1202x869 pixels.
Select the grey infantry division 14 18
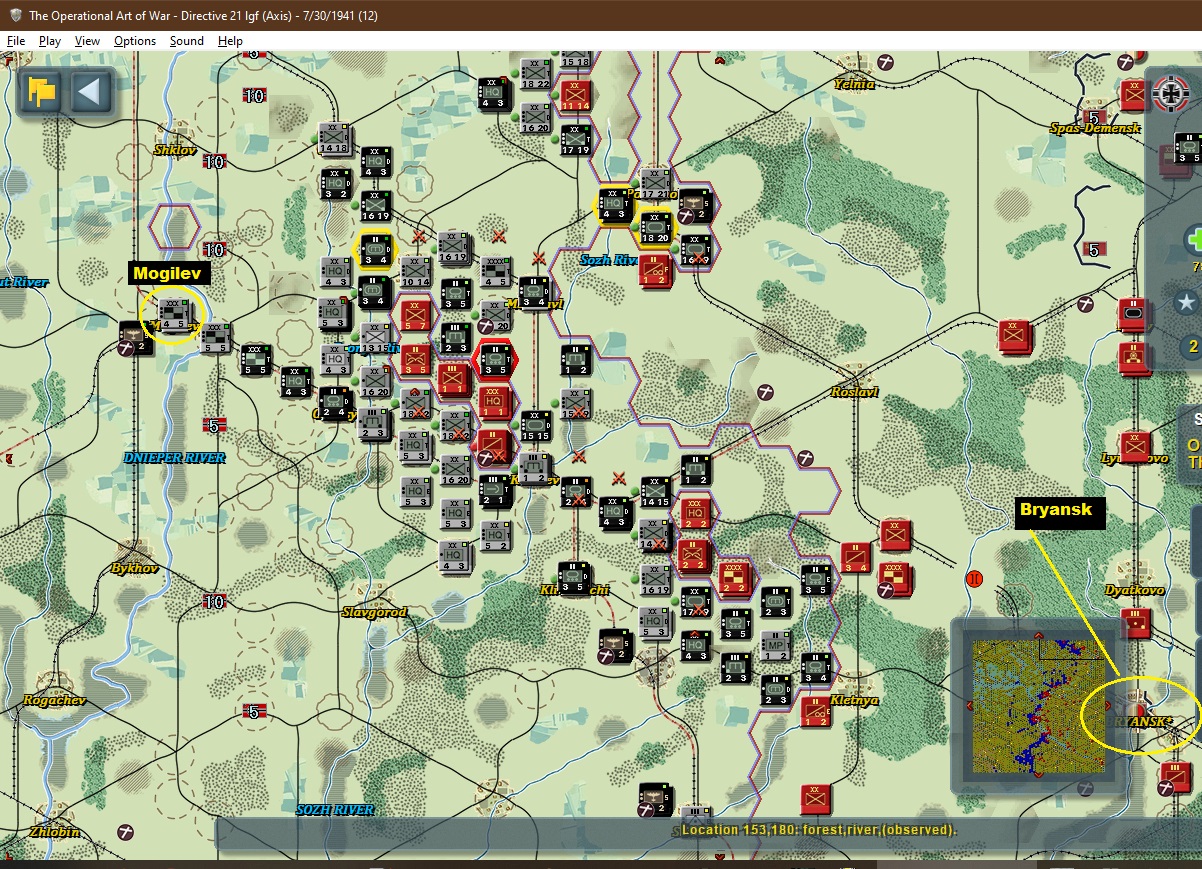[334, 139]
